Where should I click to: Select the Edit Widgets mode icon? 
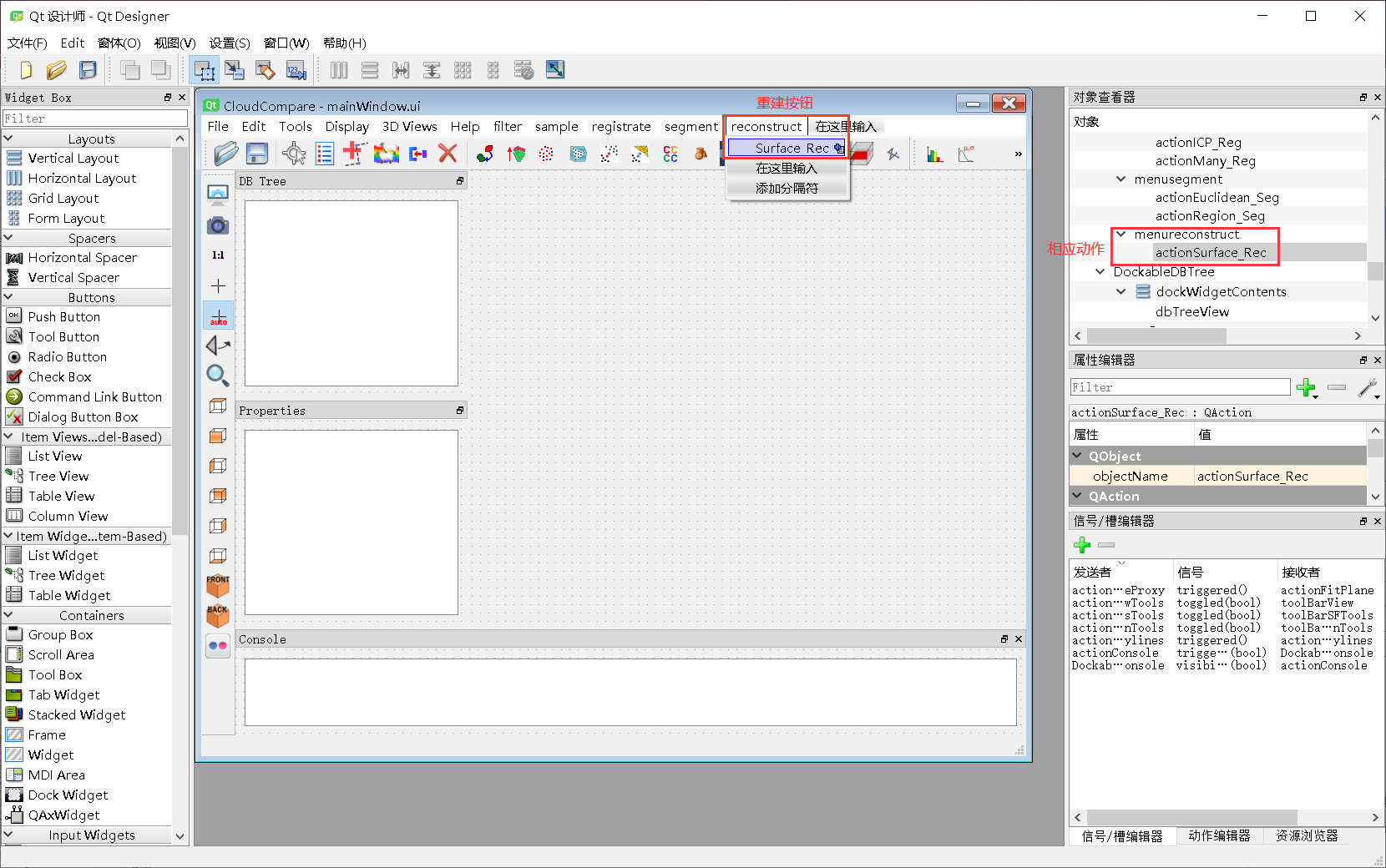coord(204,70)
